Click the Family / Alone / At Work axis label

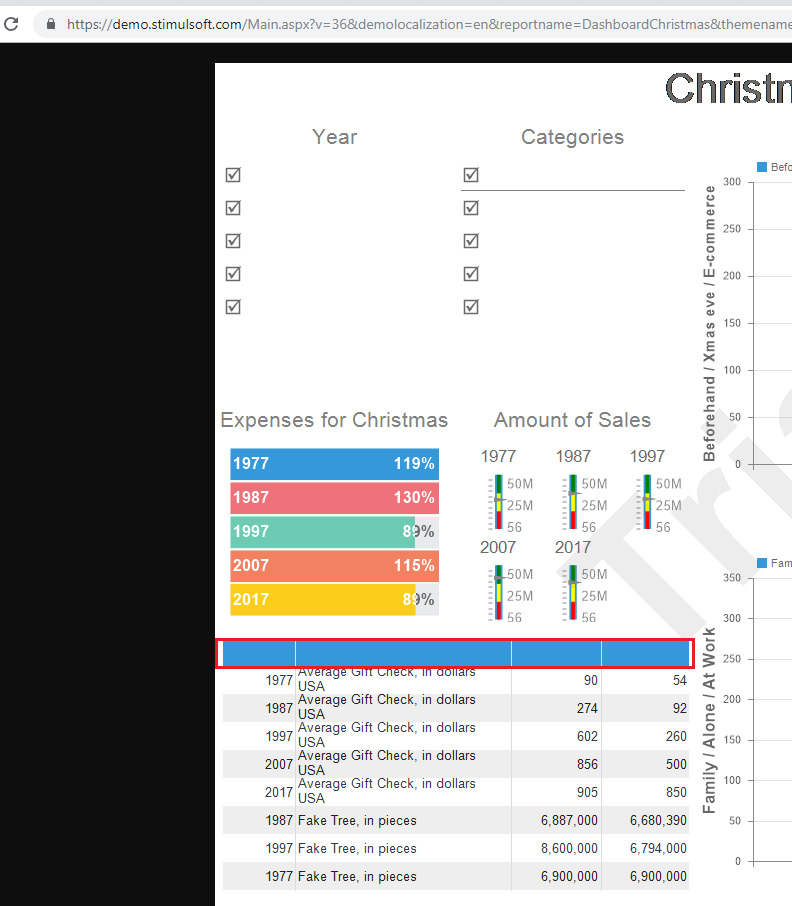pyautogui.click(x=709, y=721)
